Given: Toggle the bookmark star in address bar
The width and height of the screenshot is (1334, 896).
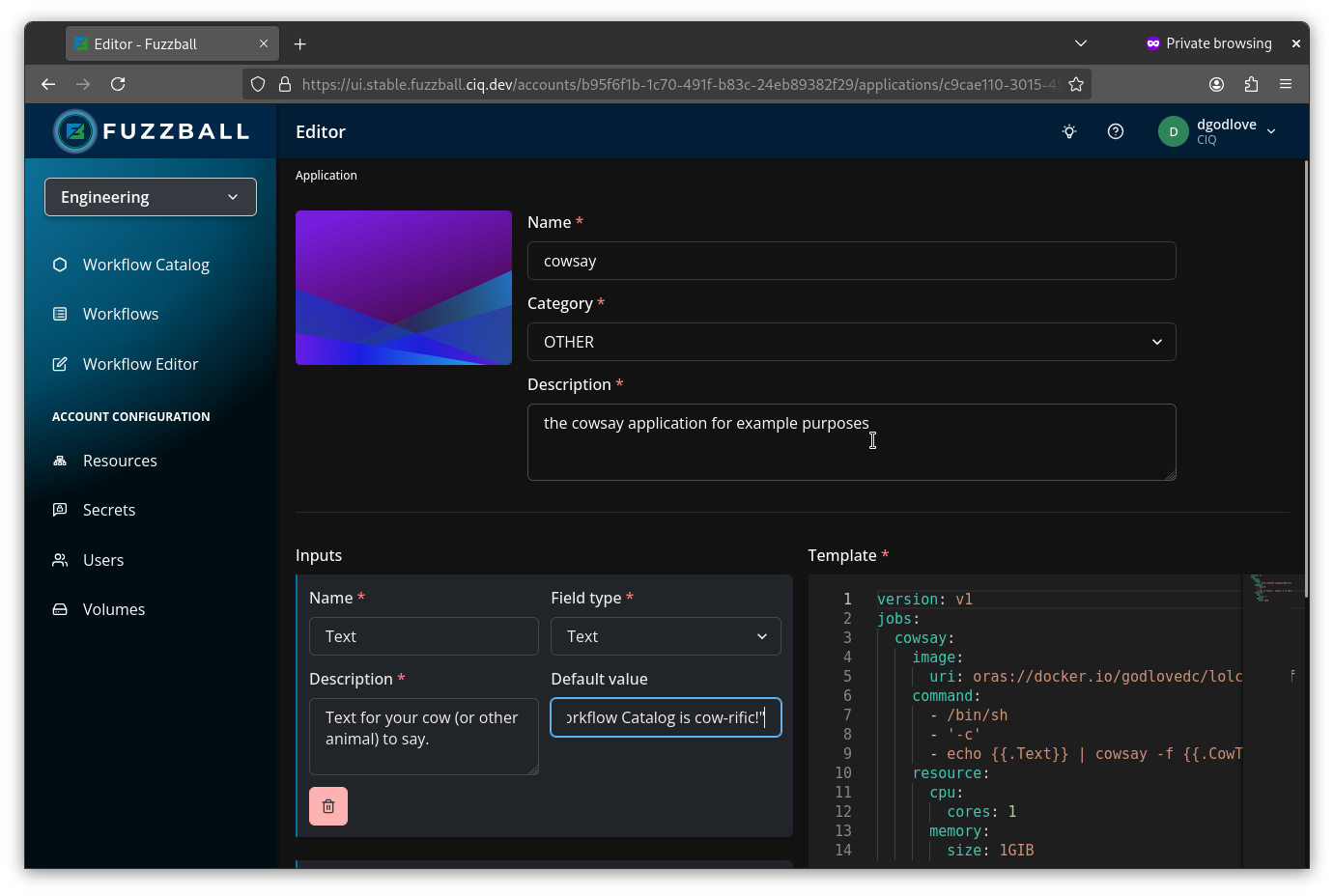Looking at the screenshot, I should (x=1076, y=84).
